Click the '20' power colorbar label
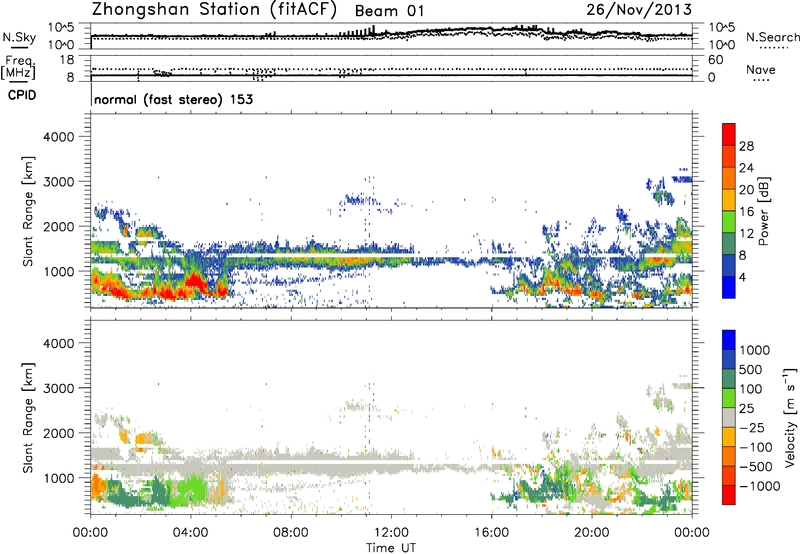This screenshot has height=554, width=800. [746, 190]
